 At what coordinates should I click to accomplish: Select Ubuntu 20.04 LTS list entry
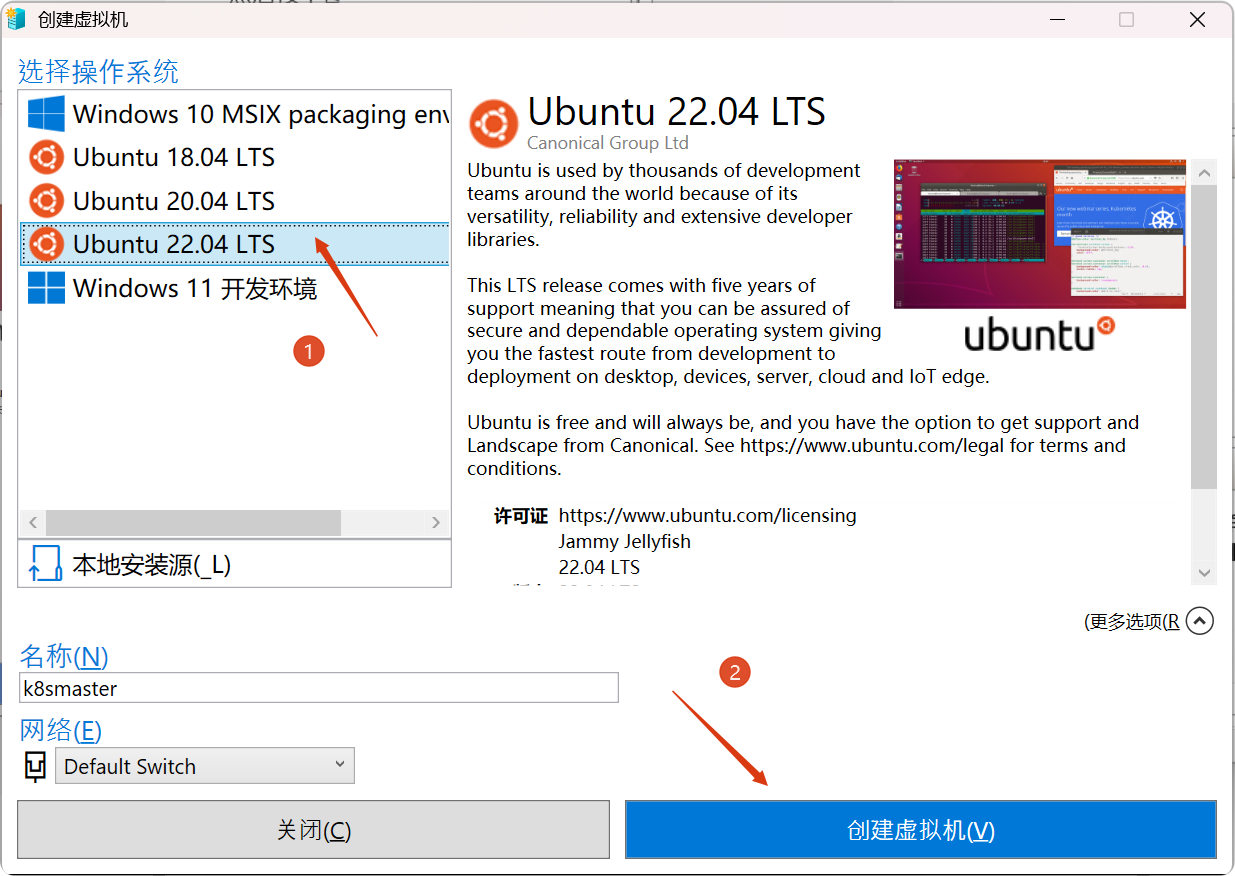(235, 200)
